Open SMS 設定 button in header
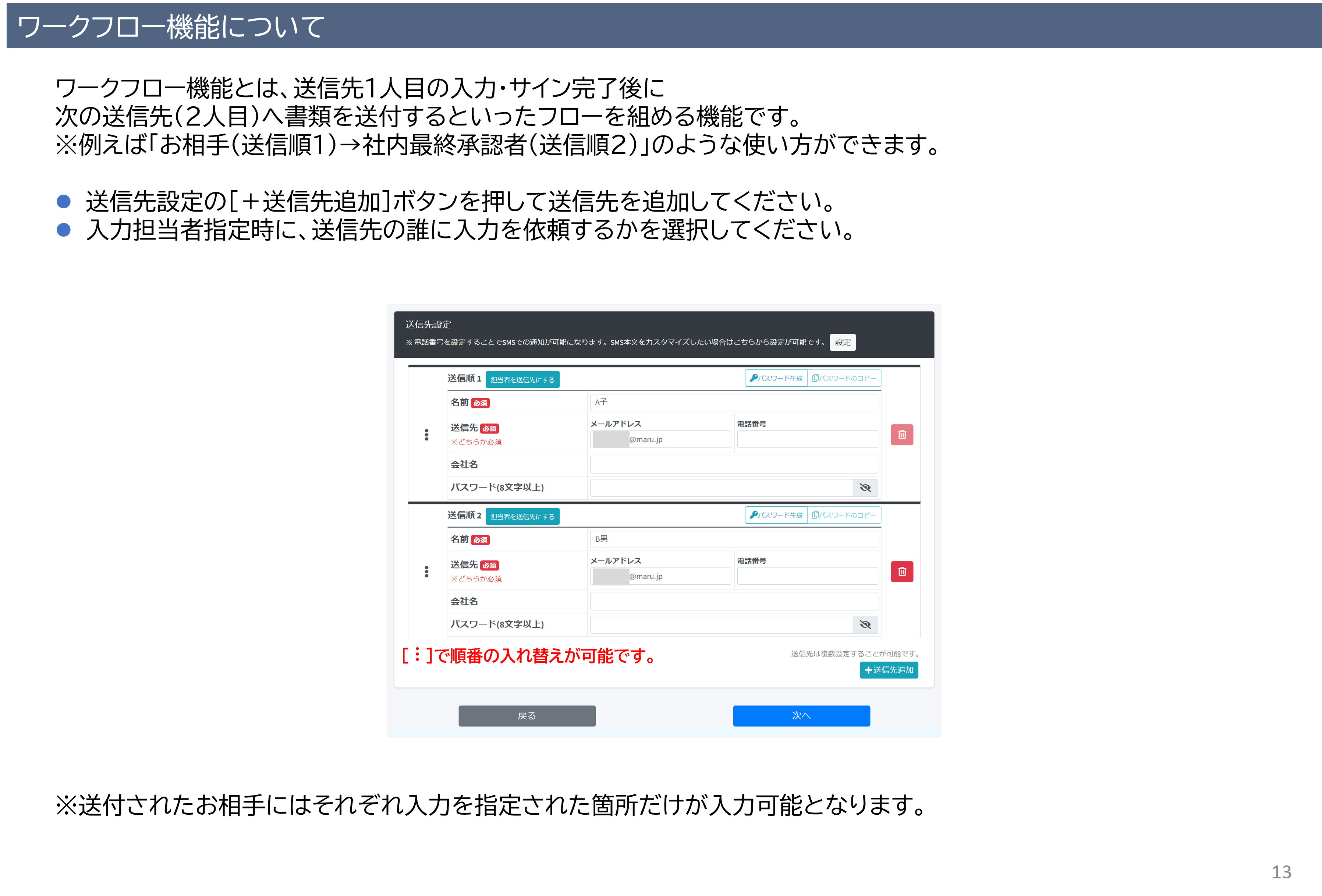The height and width of the screenshot is (896, 1322). tap(843, 342)
